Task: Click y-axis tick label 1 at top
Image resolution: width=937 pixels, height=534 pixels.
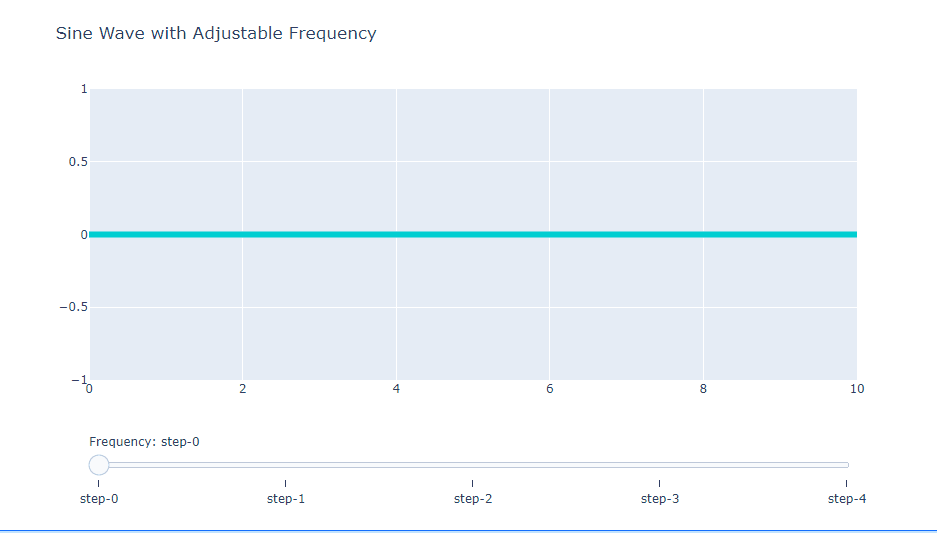Action: pos(84,89)
